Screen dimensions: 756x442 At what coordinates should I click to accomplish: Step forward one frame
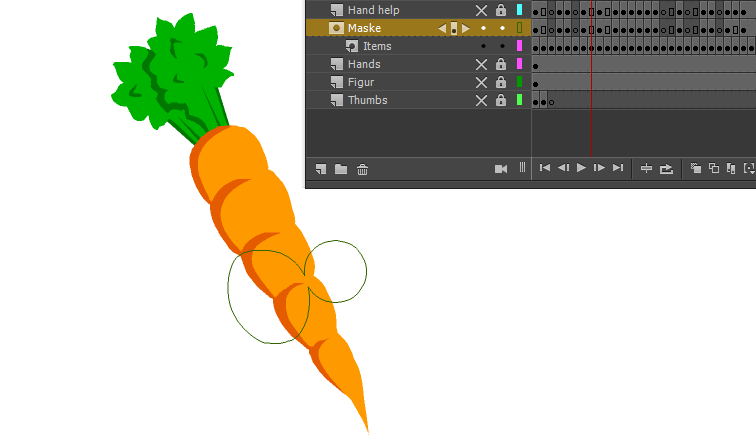point(599,168)
